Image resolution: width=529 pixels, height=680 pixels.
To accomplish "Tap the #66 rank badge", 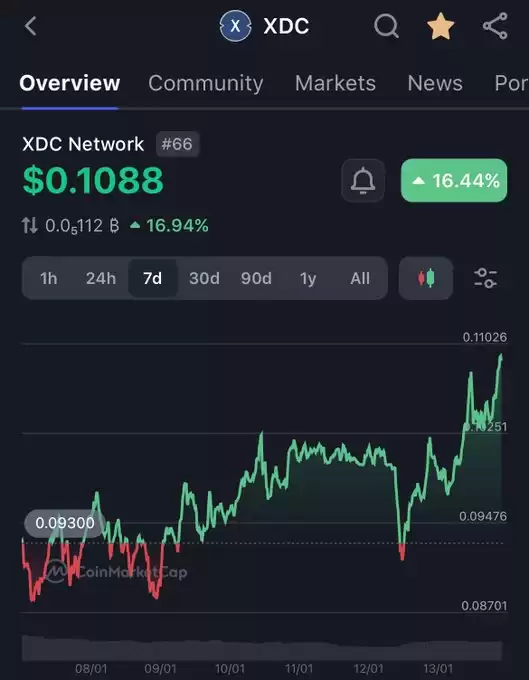I will point(177,144).
